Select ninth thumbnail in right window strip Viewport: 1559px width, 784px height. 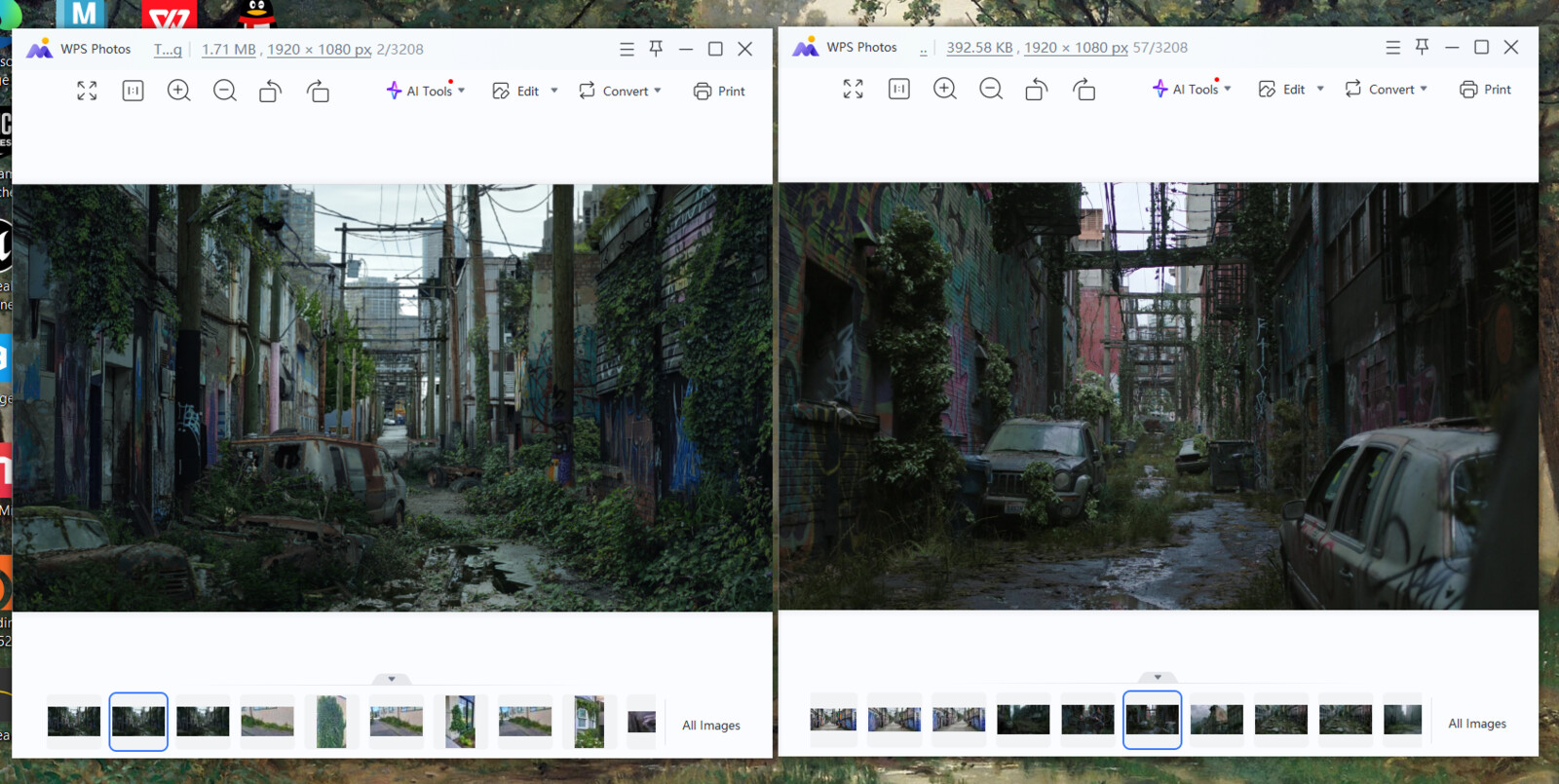1346,720
